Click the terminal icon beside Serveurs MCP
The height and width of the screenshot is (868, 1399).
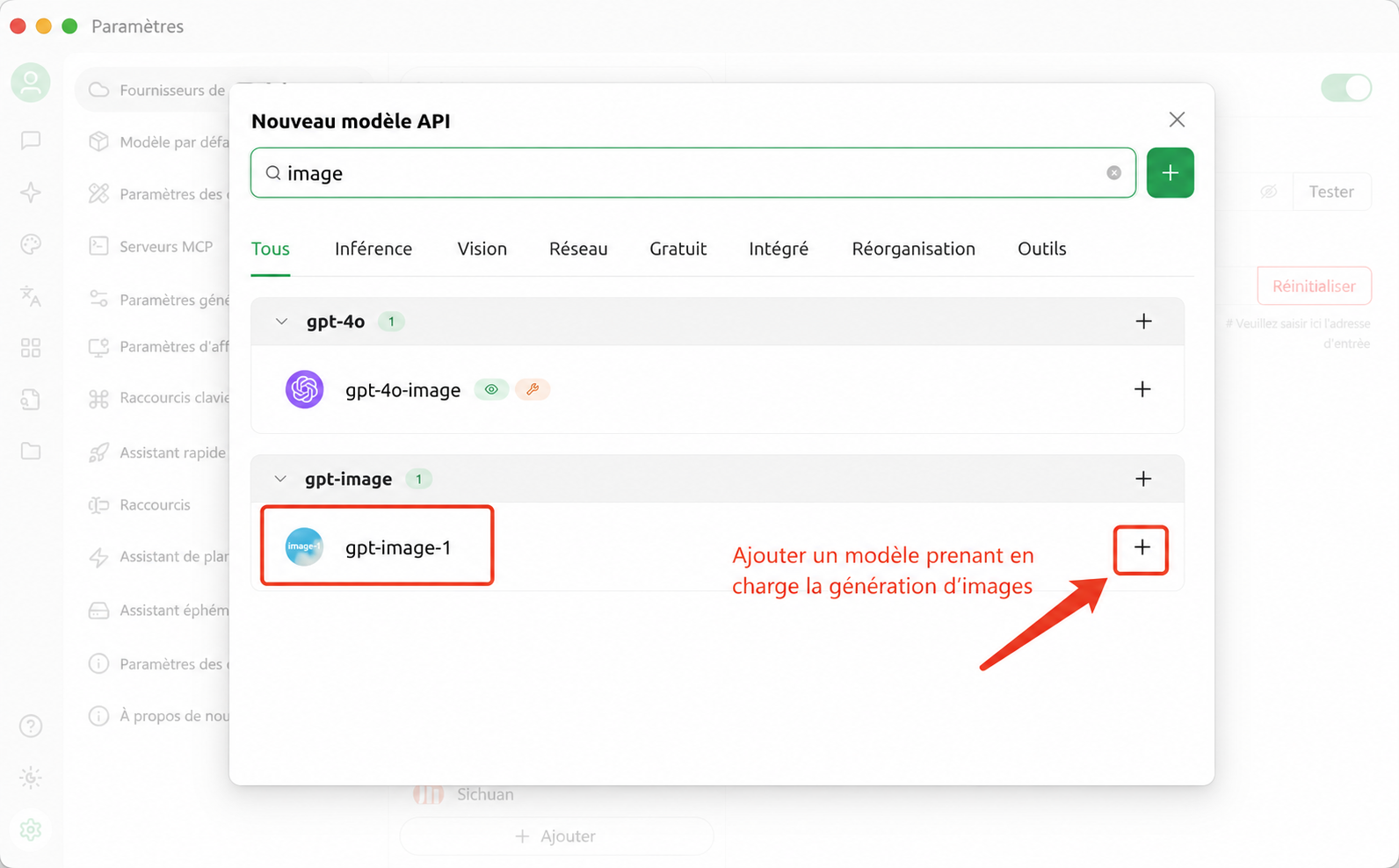(x=99, y=246)
